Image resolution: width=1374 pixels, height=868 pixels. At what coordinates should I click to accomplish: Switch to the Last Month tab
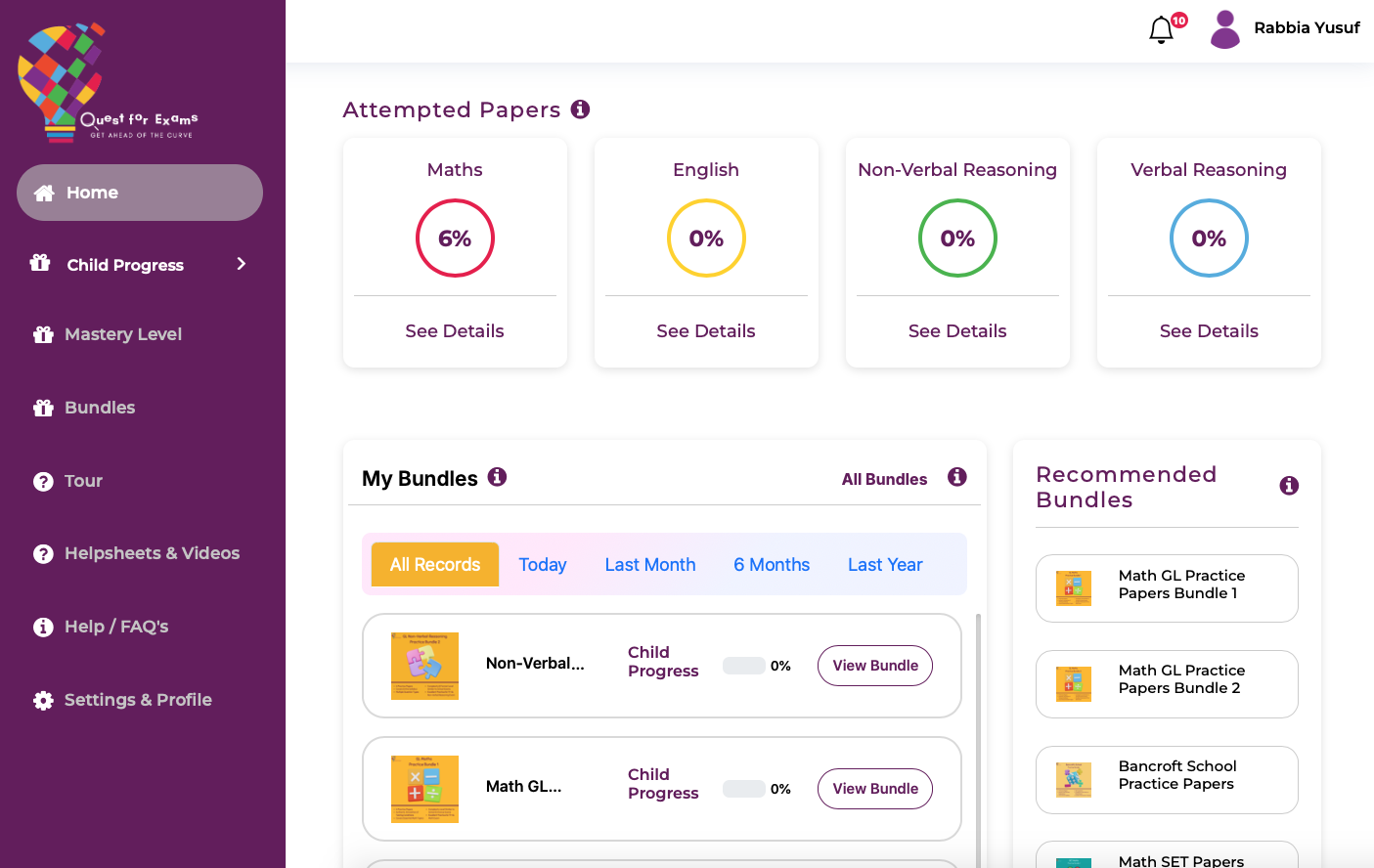[650, 565]
